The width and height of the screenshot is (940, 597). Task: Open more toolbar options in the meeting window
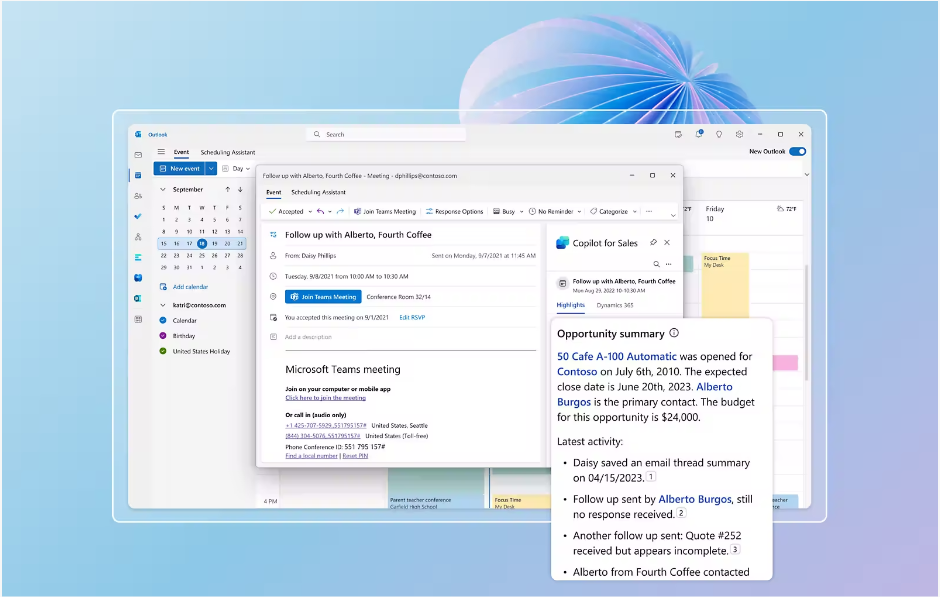click(649, 212)
